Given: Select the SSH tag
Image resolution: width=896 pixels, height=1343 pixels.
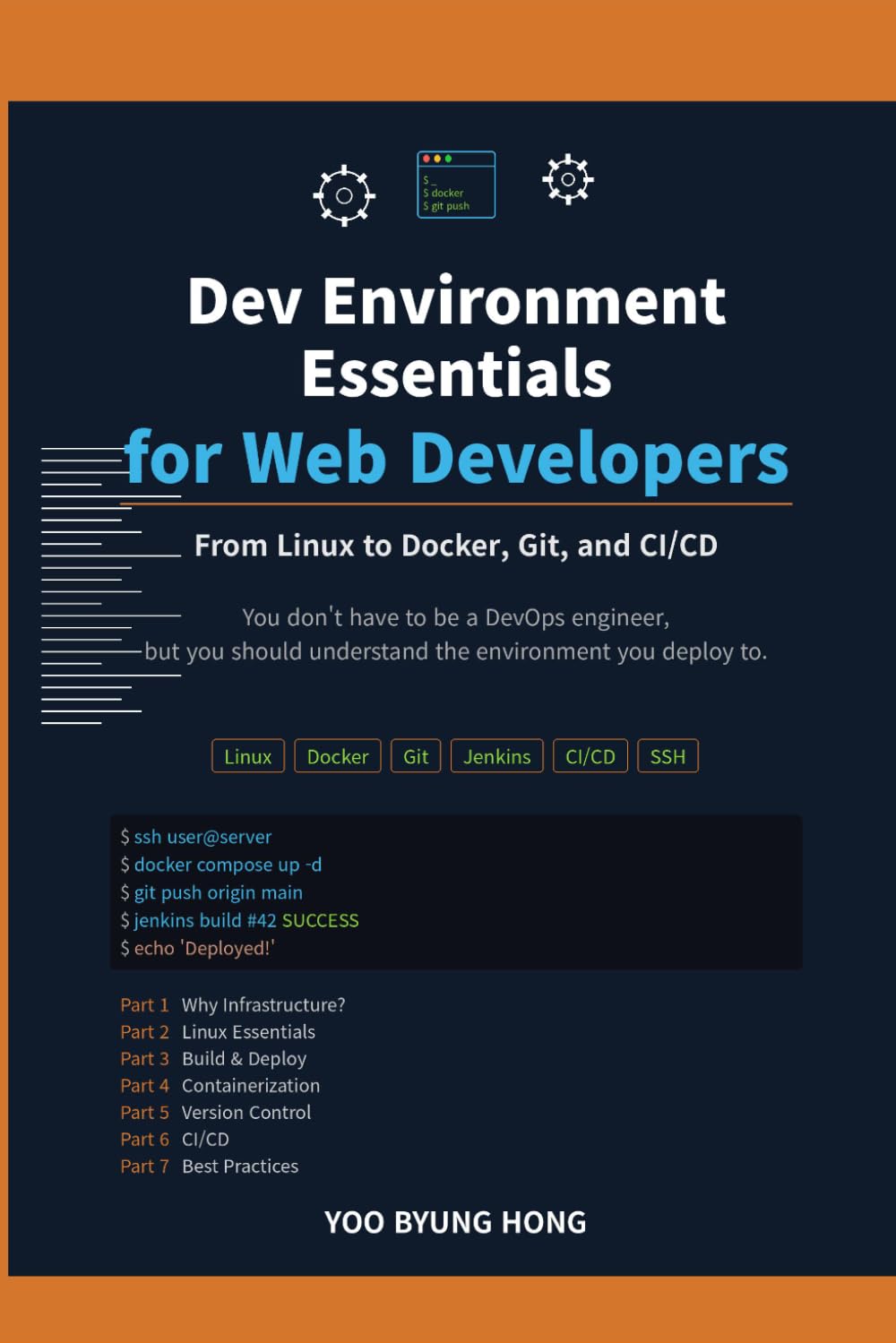Looking at the screenshot, I should click(668, 756).
